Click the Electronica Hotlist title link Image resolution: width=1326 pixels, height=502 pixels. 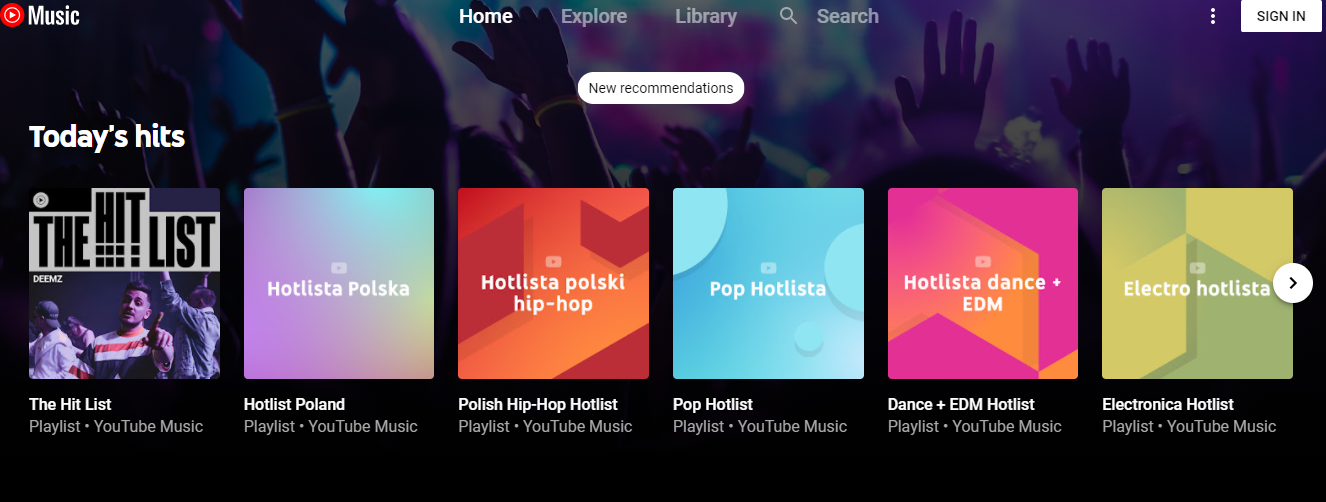click(x=1168, y=404)
